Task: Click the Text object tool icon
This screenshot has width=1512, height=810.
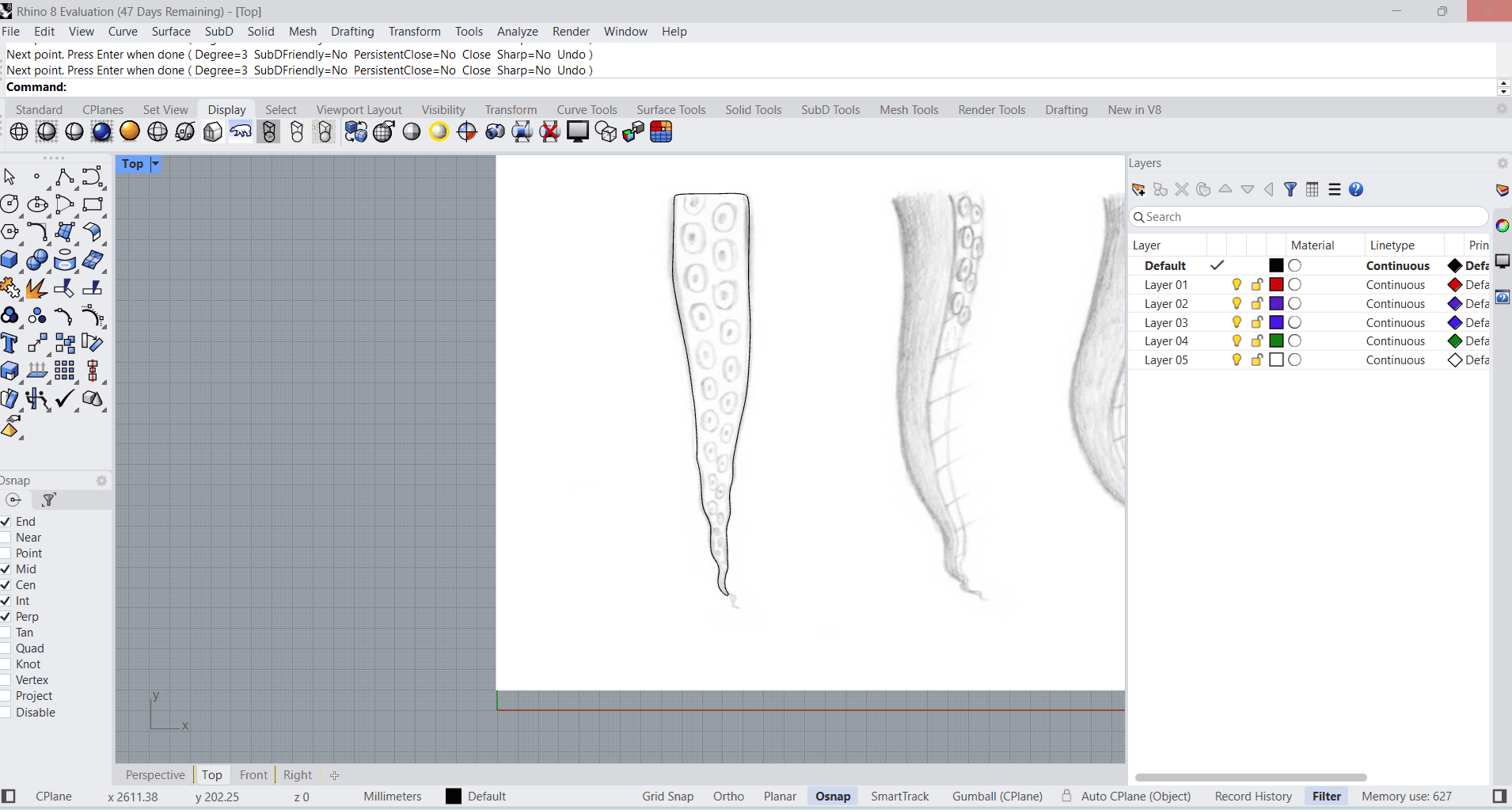Action: [9, 343]
